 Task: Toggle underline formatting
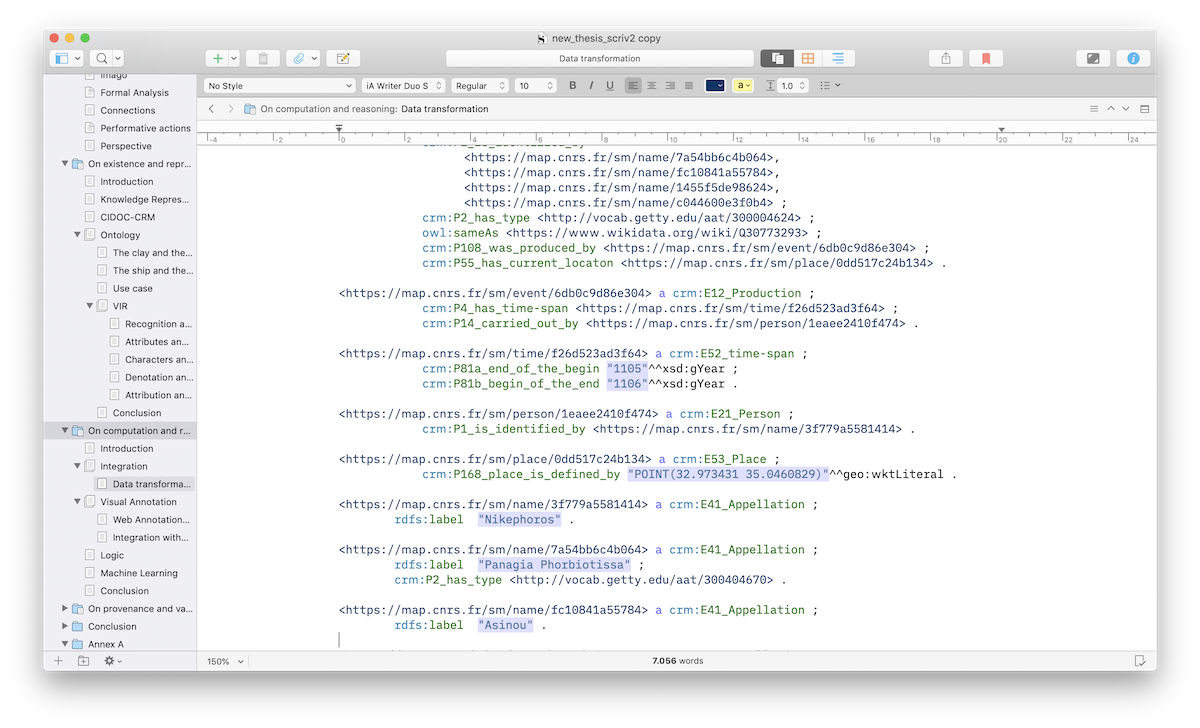click(x=610, y=86)
